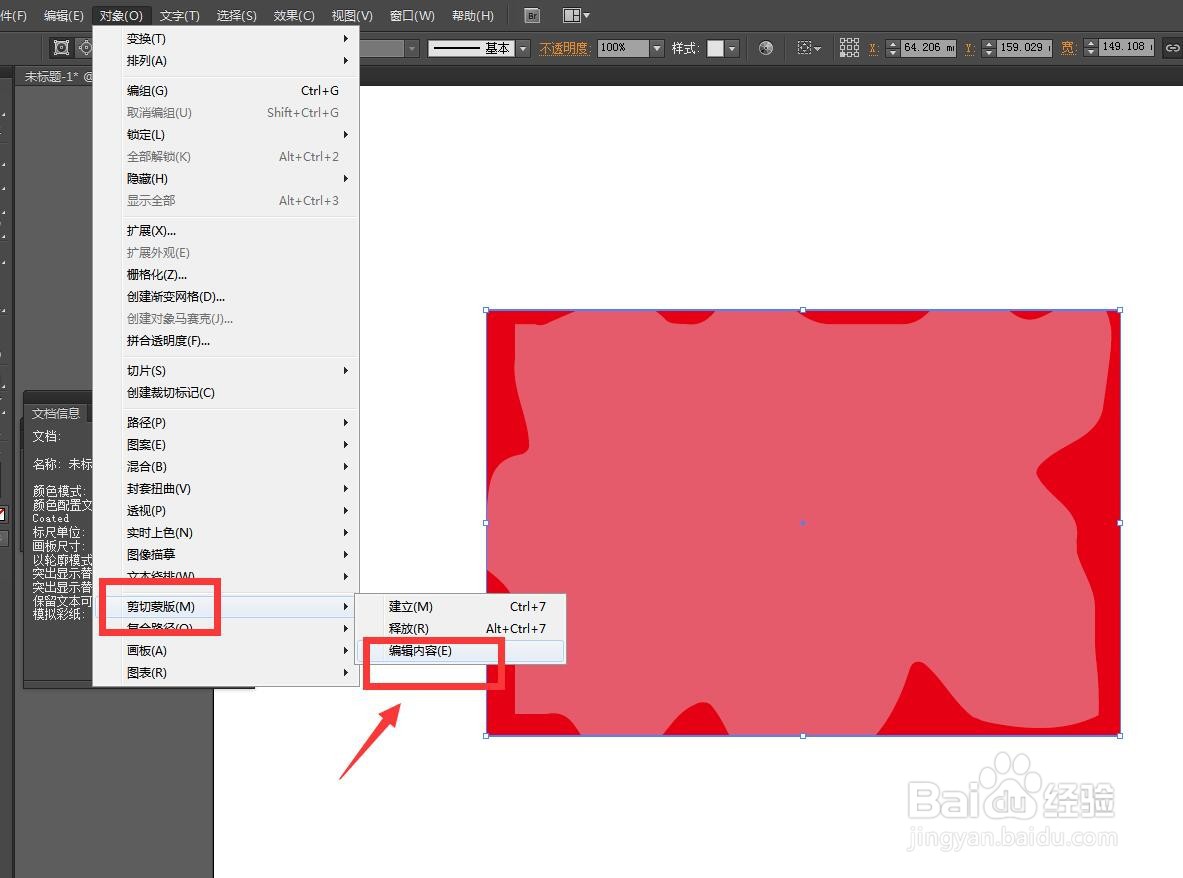1183x878 pixels.
Task: Open Adobe Bridge via Br icon
Action: (532, 15)
